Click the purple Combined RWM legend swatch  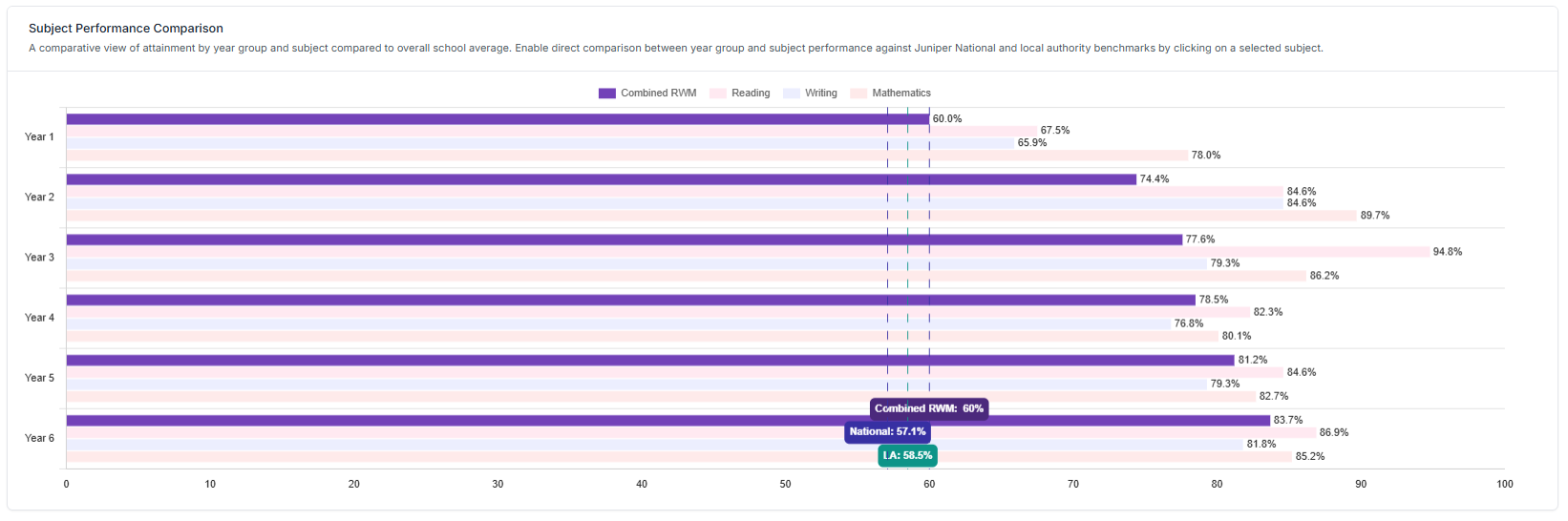point(606,94)
